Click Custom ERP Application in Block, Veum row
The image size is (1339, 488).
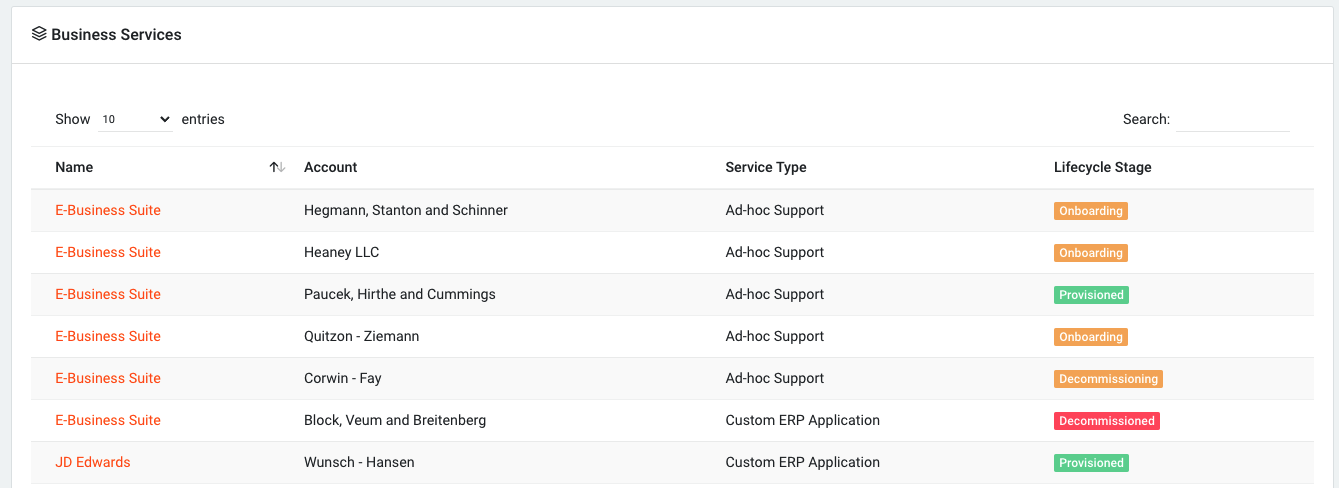click(x=803, y=420)
